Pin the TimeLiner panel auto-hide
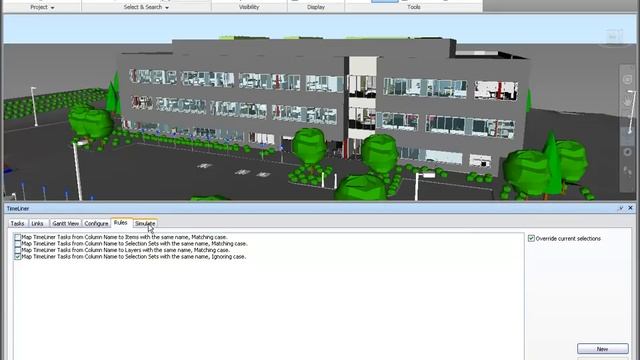The height and width of the screenshot is (360, 640). pos(621,208)
